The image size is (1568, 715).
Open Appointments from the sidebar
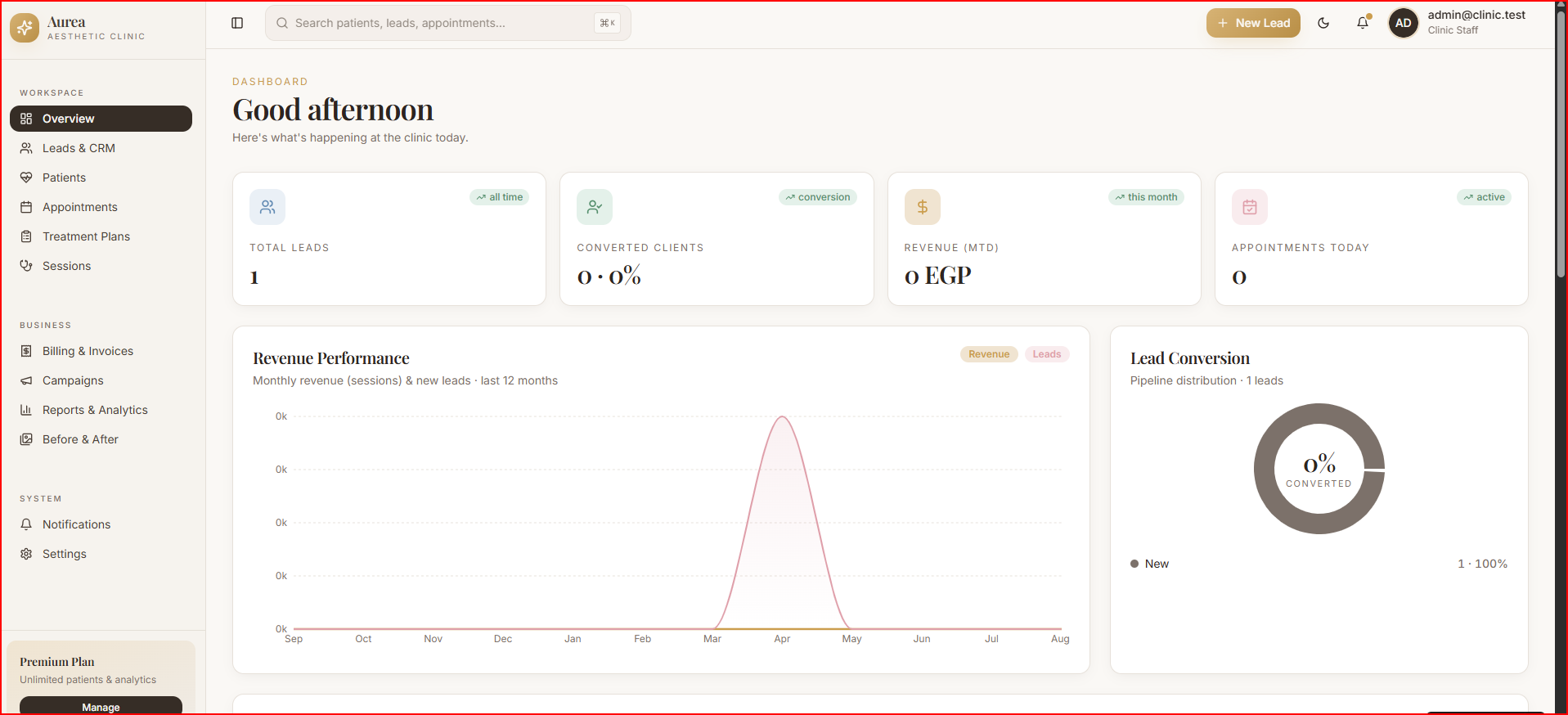[101, 207]
